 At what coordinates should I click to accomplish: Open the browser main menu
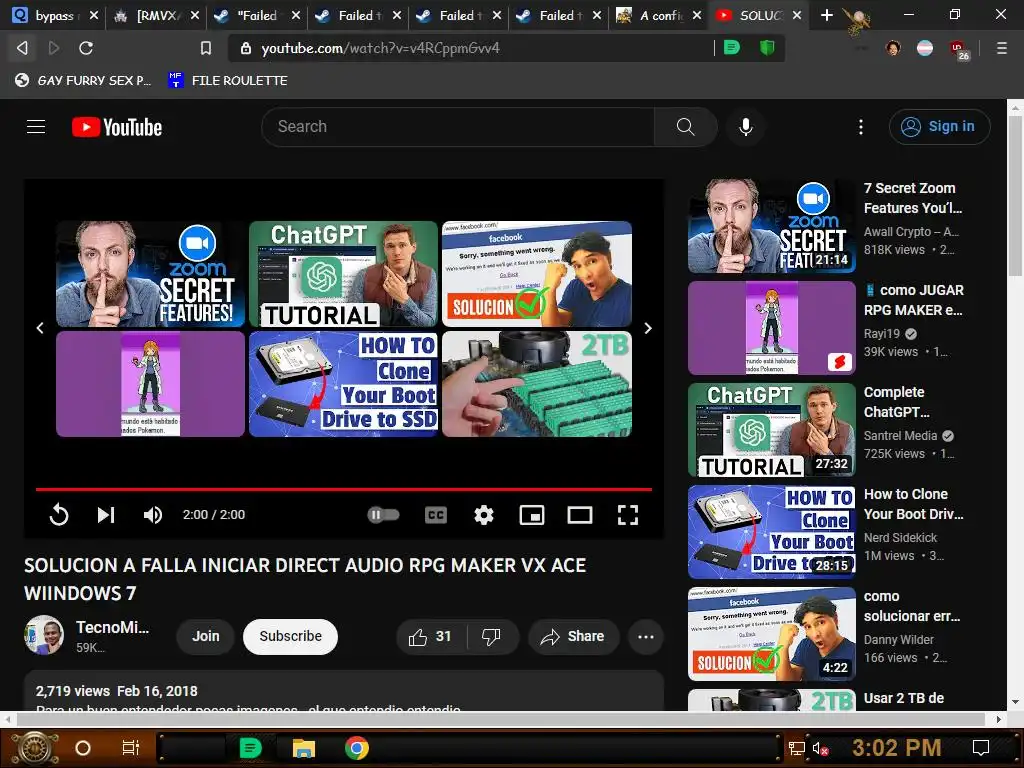tap(1002, 48)
